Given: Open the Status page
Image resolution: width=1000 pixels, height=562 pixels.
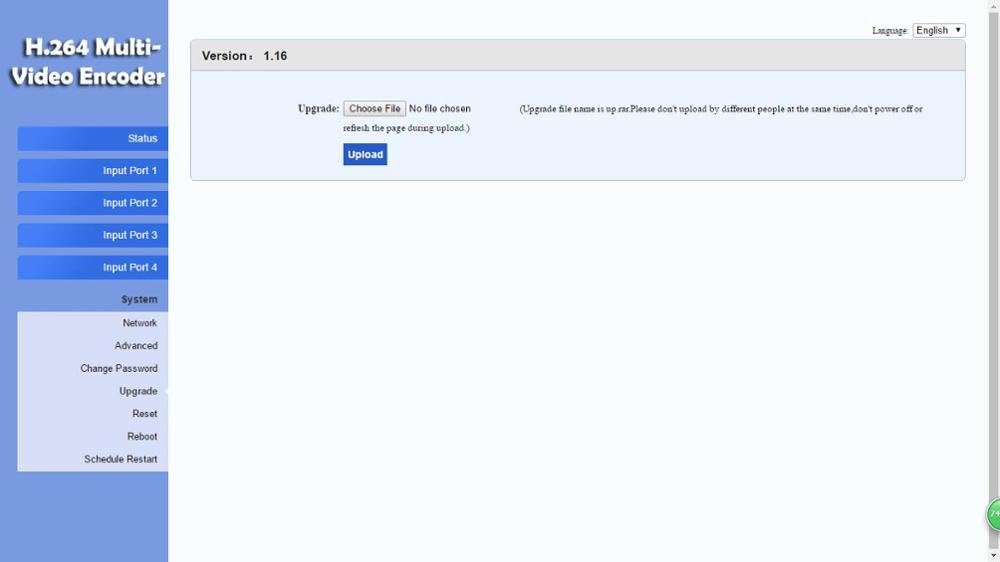Looking at the screenshot, I should [x=93, y=138].
